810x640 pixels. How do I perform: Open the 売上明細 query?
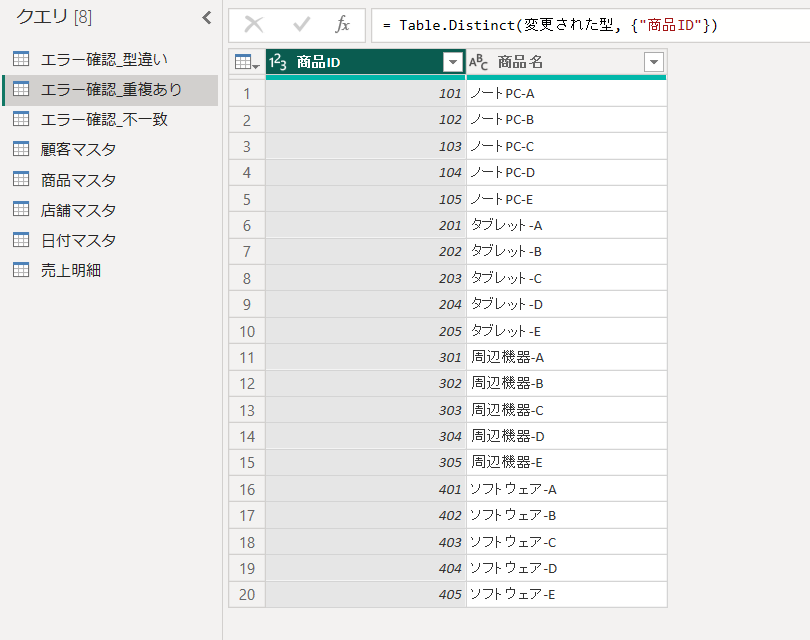(x=111, y=270)
